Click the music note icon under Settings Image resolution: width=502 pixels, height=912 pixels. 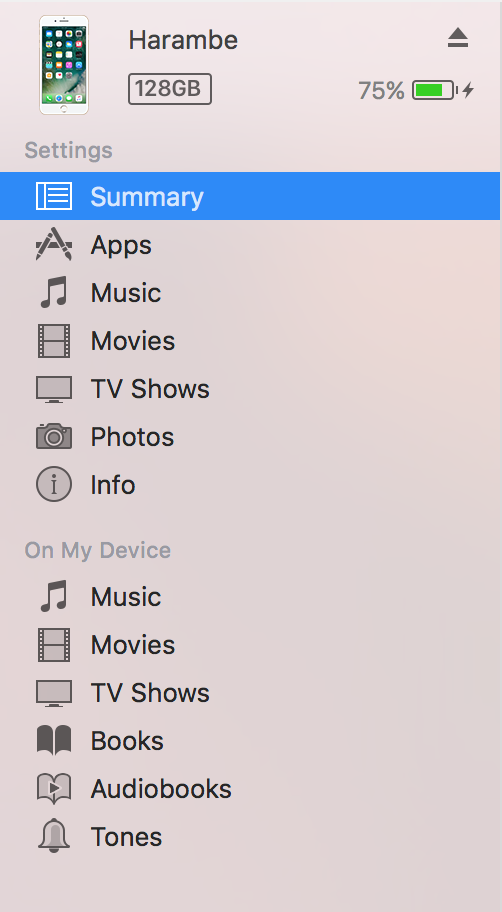54,292
